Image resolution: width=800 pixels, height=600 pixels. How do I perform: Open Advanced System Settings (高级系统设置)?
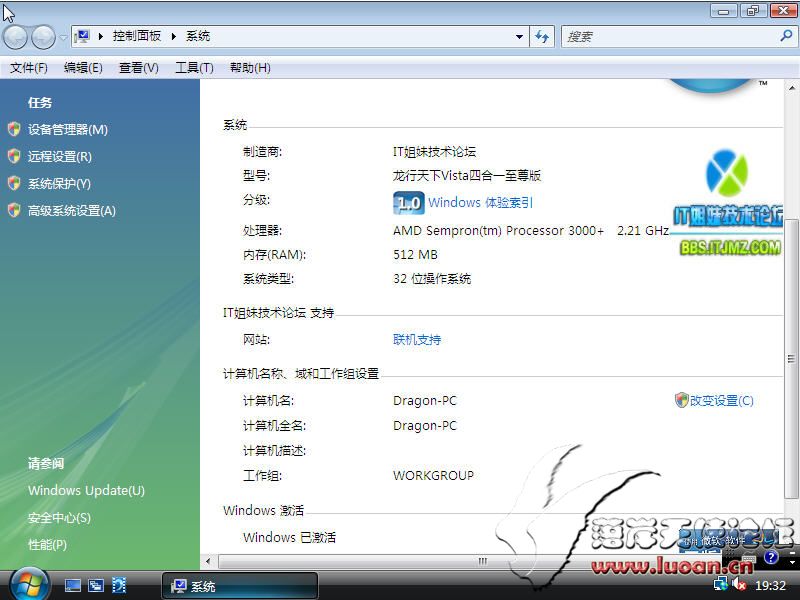coord(71,211)
